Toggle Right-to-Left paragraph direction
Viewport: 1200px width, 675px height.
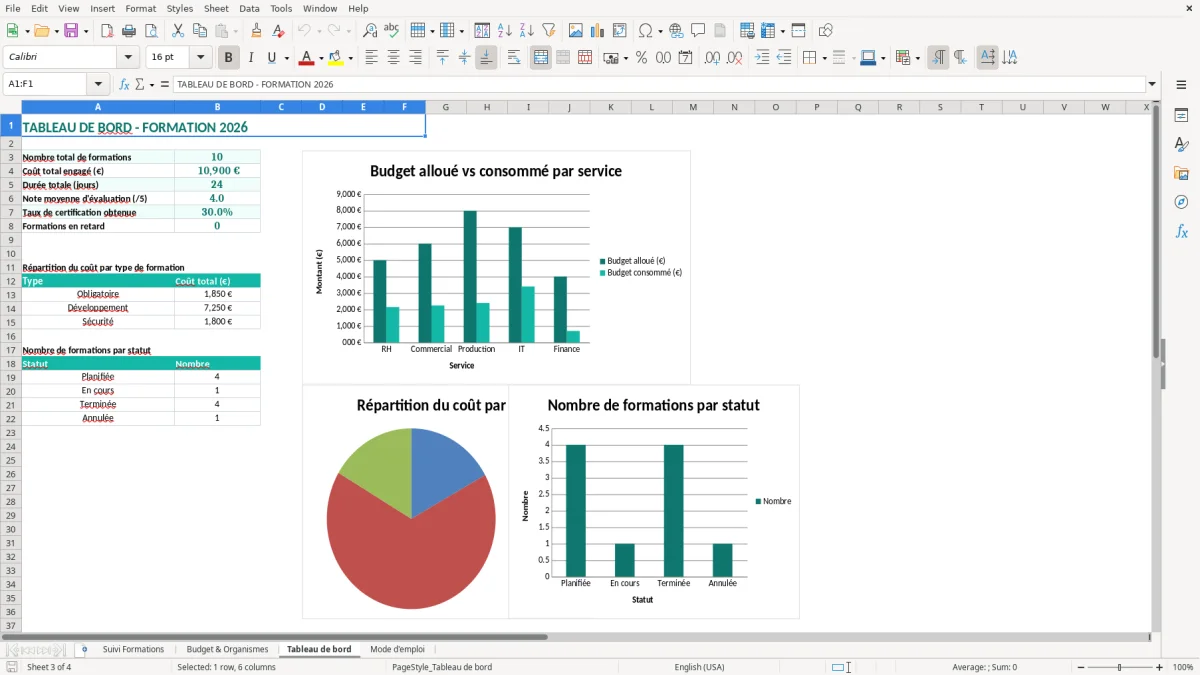(960, 58)
